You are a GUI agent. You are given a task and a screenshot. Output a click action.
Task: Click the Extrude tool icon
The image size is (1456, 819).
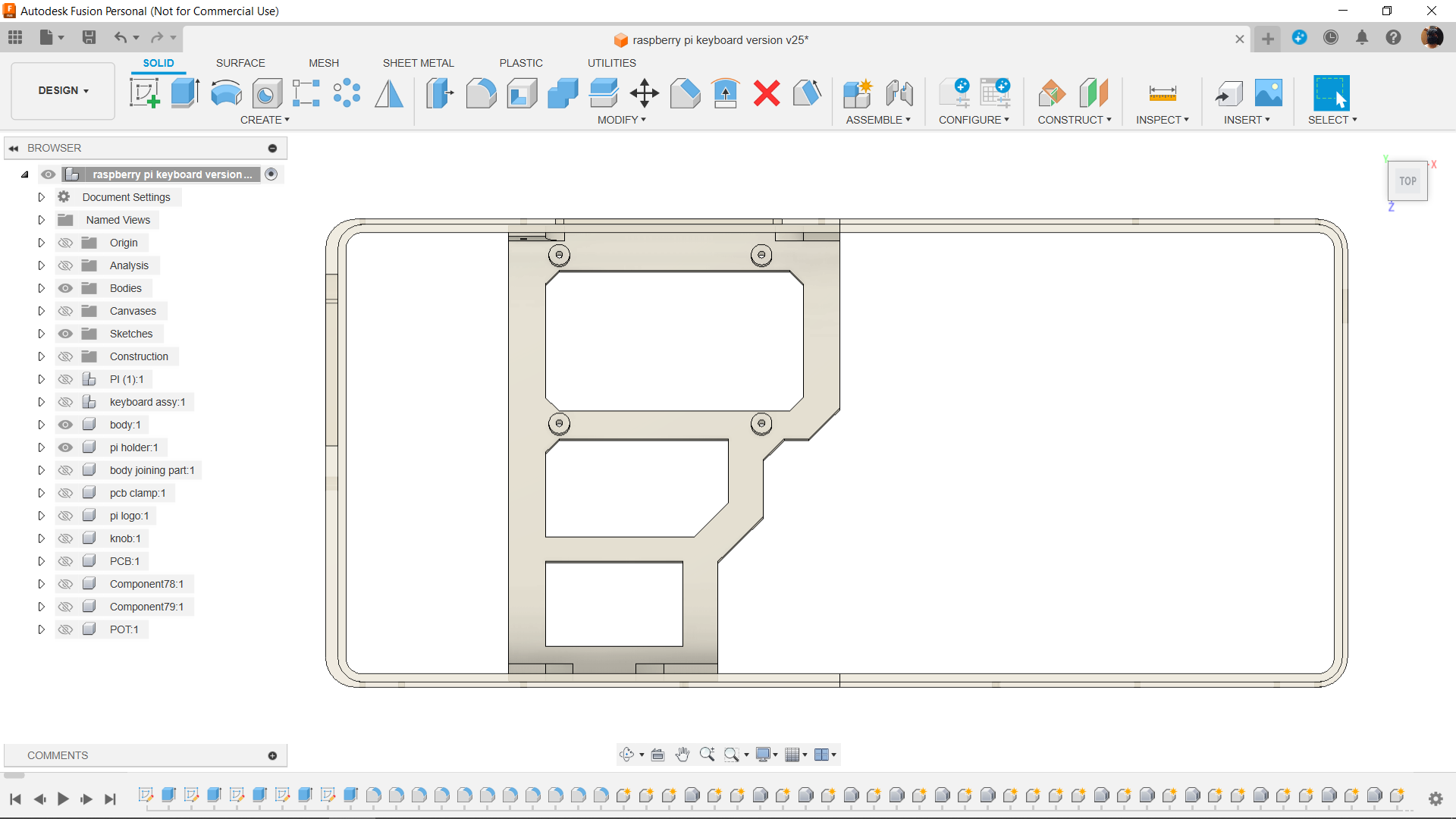click(x=184, y=93)
